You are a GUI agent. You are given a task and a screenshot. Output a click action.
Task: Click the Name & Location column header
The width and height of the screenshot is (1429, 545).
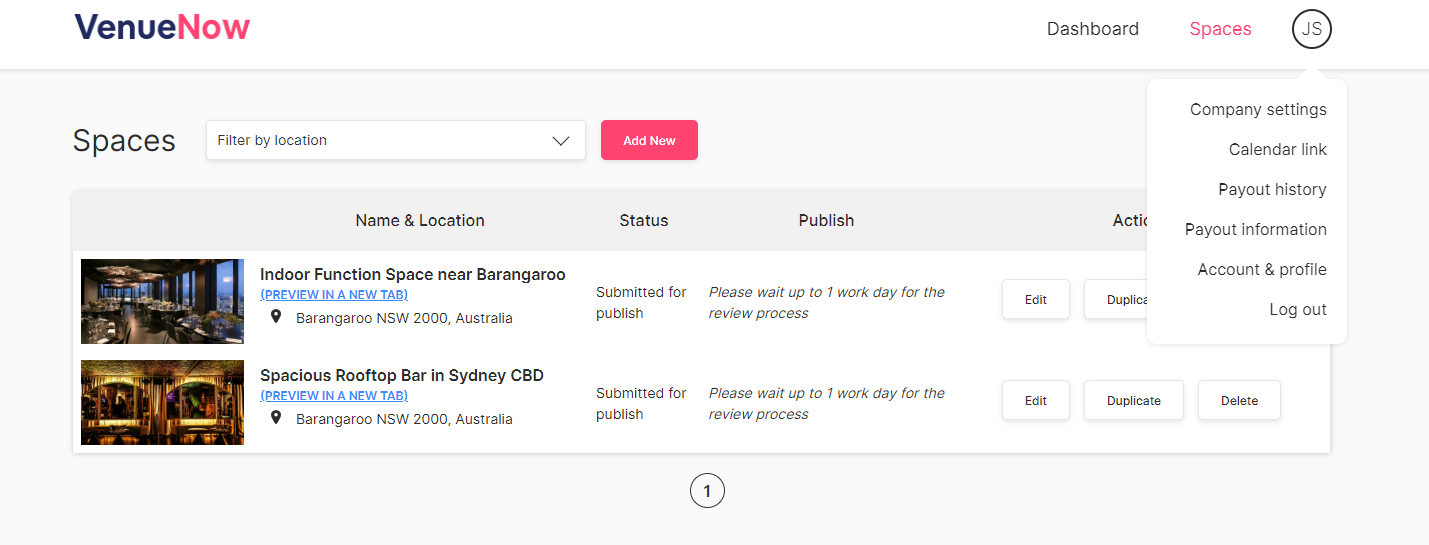tap(420, 220)
